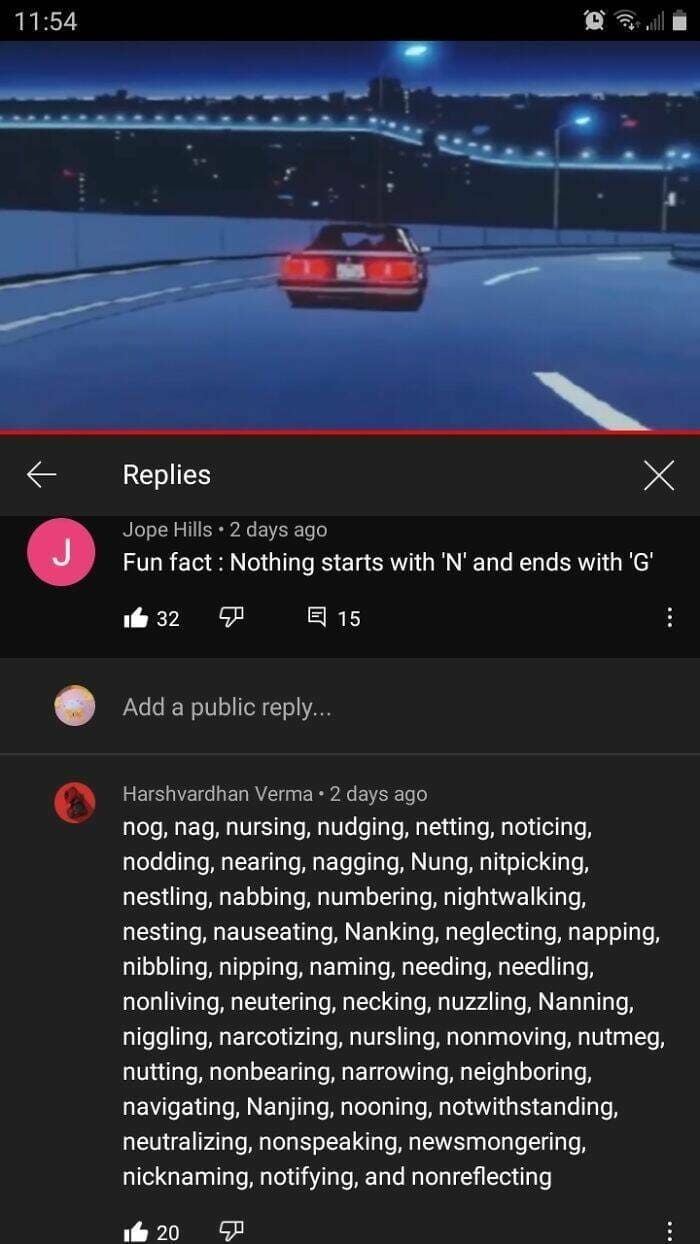Tap the video player showing the car
700x1244 pixels.
pos(350,235)
